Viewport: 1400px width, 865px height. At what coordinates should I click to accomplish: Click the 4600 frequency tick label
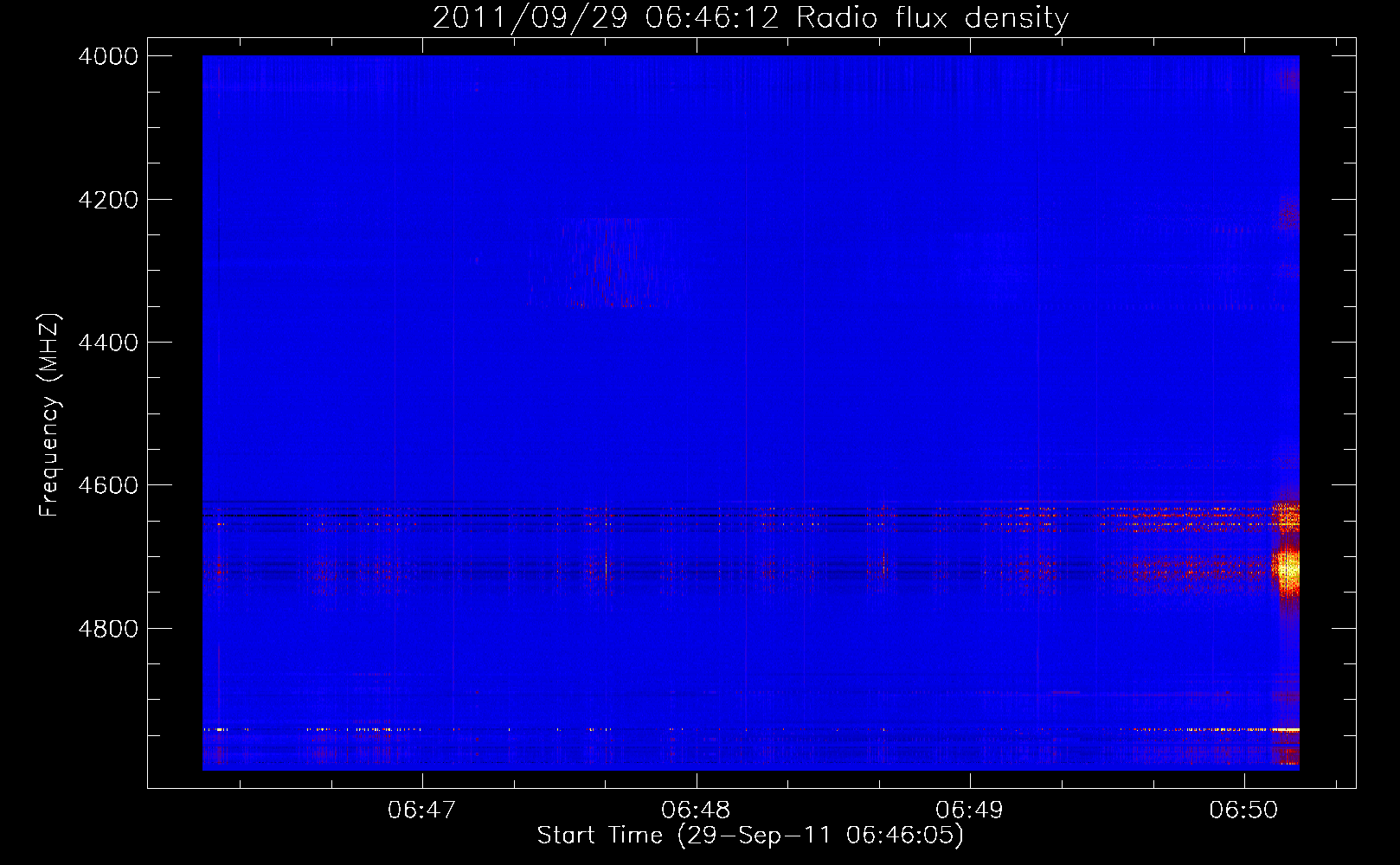point(108,485)
